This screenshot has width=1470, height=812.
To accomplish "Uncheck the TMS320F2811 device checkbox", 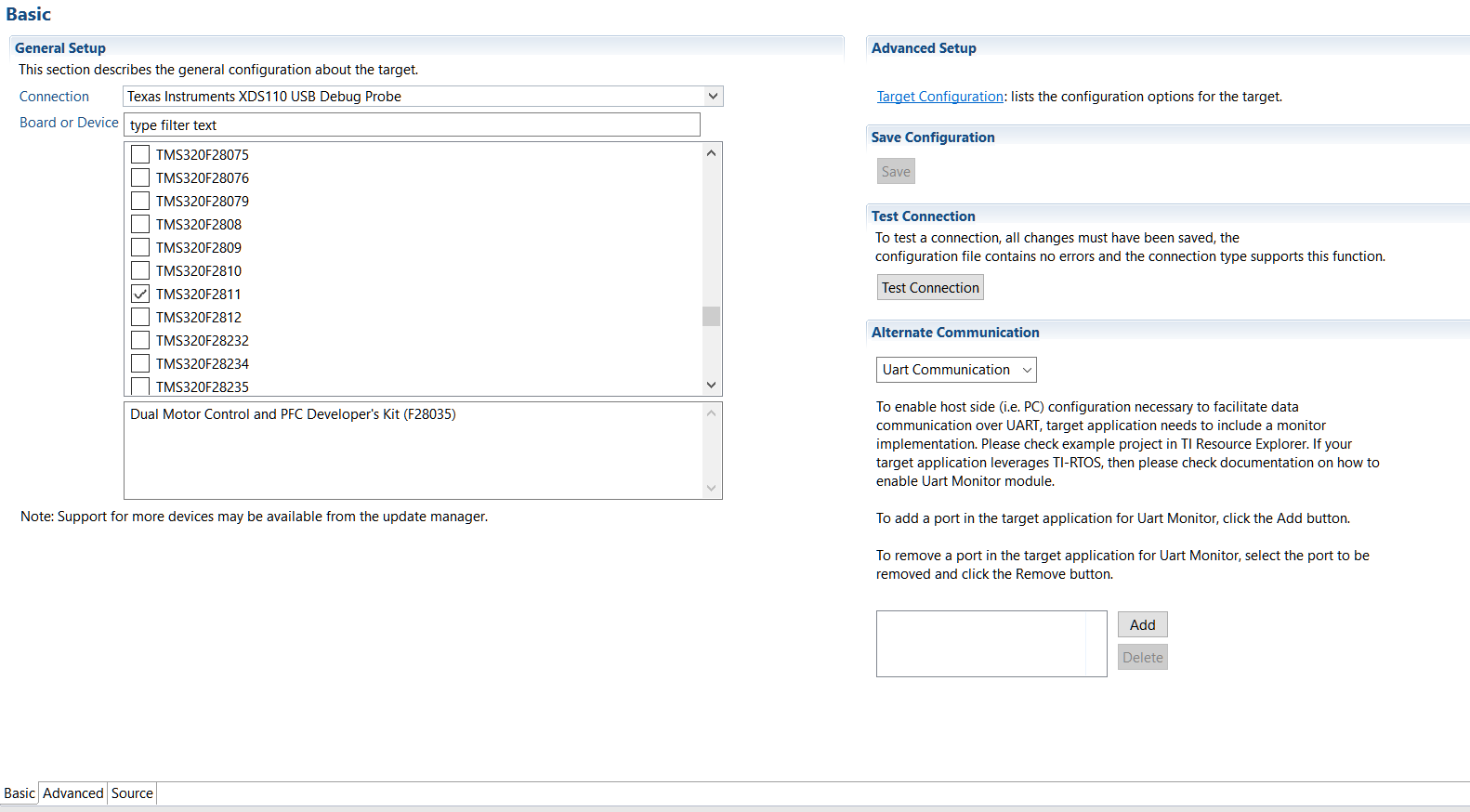I will point(140,294).
